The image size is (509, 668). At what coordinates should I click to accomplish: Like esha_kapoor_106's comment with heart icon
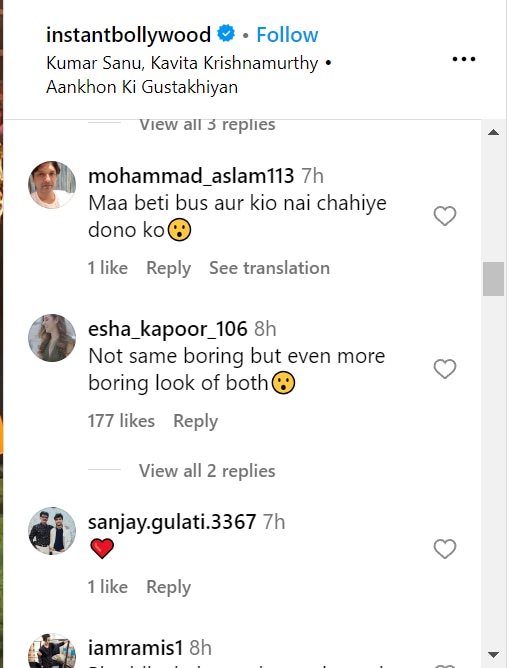click(445, 369)
